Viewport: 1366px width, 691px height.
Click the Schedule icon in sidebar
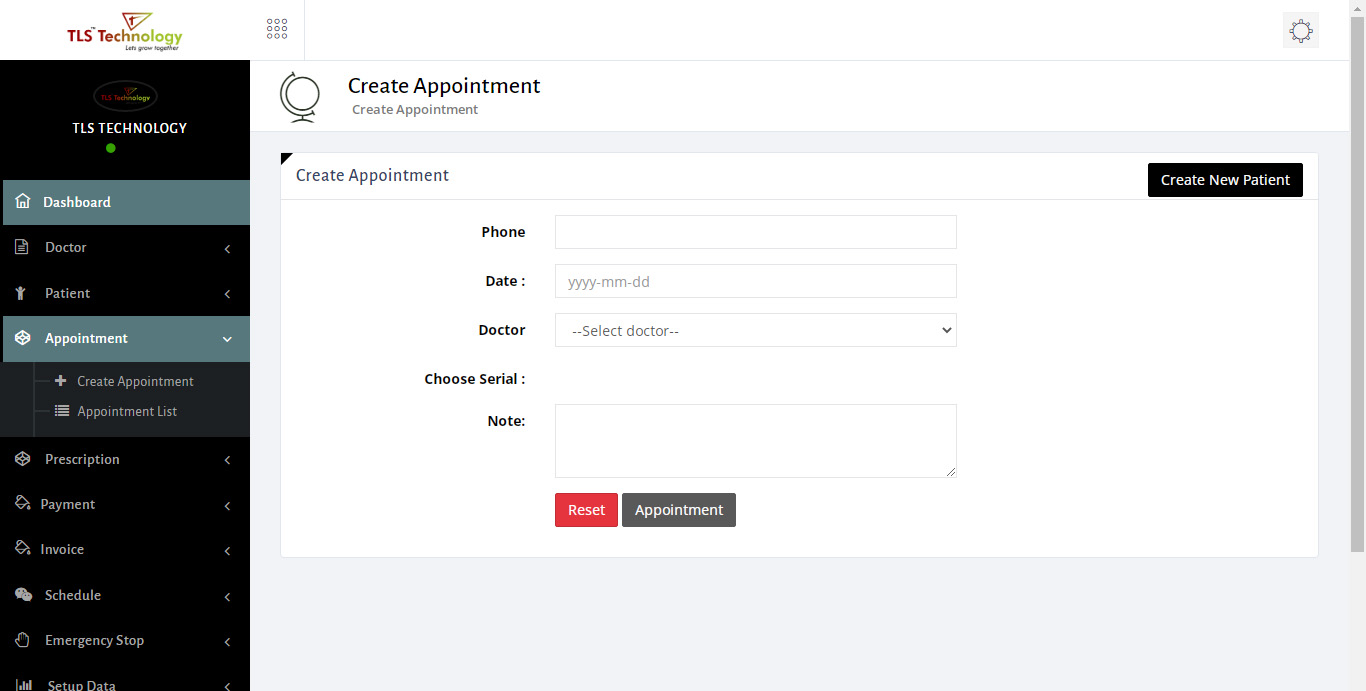click(x=23, y=595)
